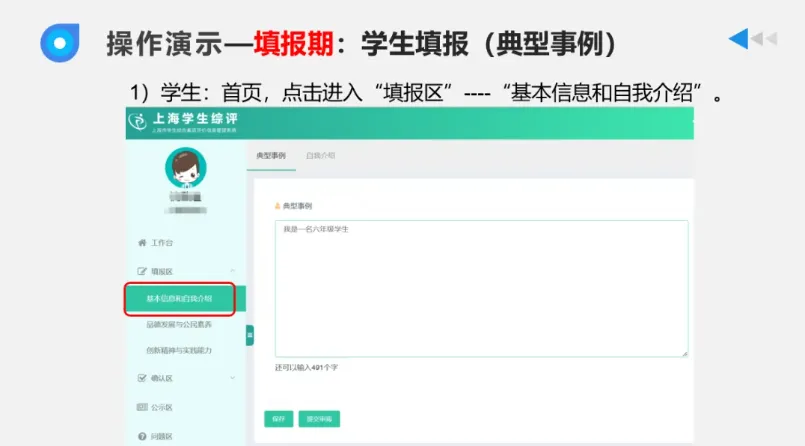Screen dimensions: 805x446
Task: Switch to the 自我介绍 tab
Action: pyautogui.click(x=320, y=156)
